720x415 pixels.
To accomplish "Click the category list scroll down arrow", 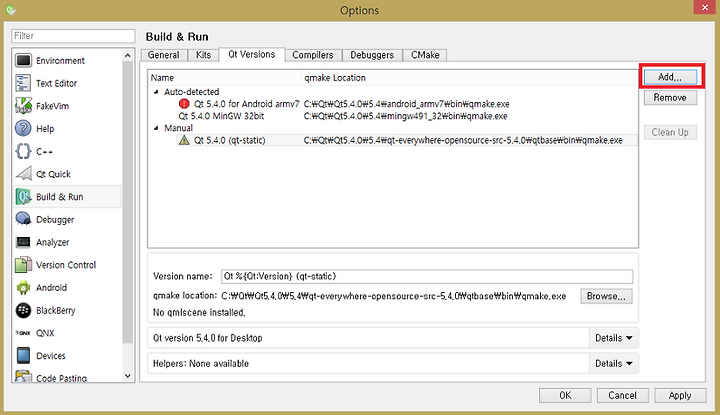I will (x=128, y=376).
